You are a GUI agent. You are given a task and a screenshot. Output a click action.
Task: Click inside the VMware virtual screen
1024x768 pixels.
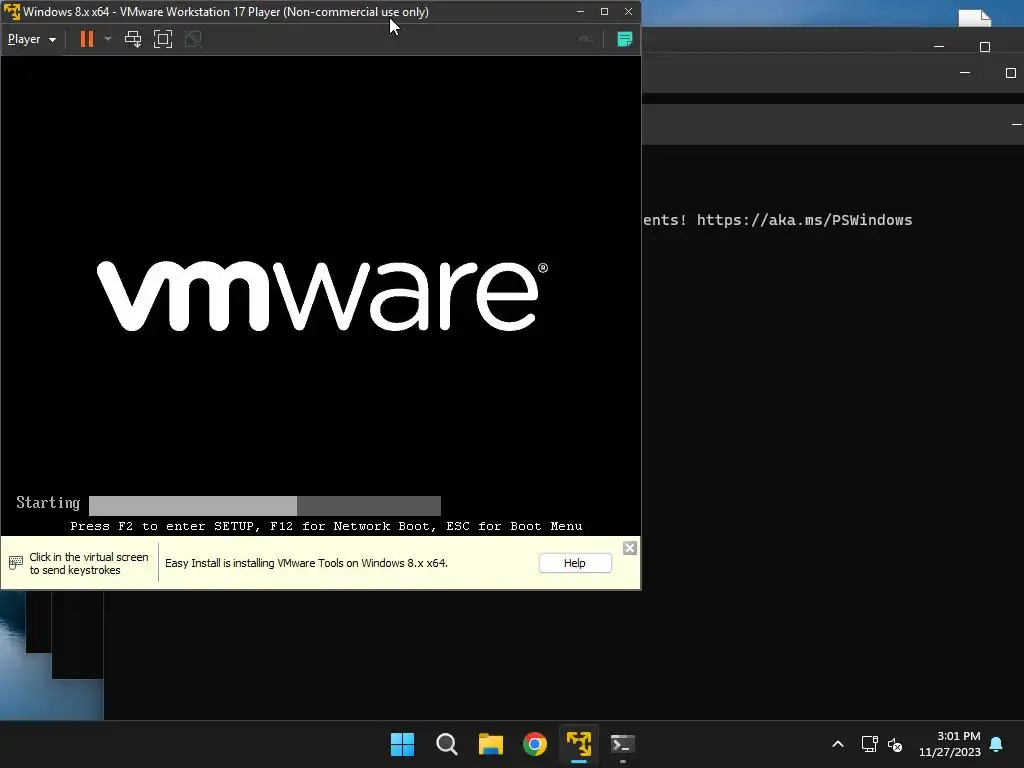pos(321,296)
